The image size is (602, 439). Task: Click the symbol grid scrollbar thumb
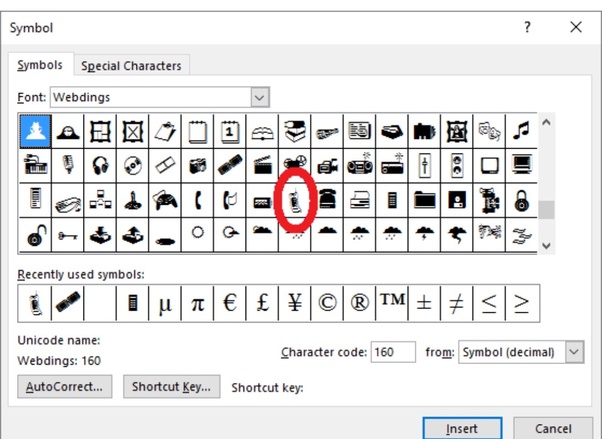coord(546,210)
